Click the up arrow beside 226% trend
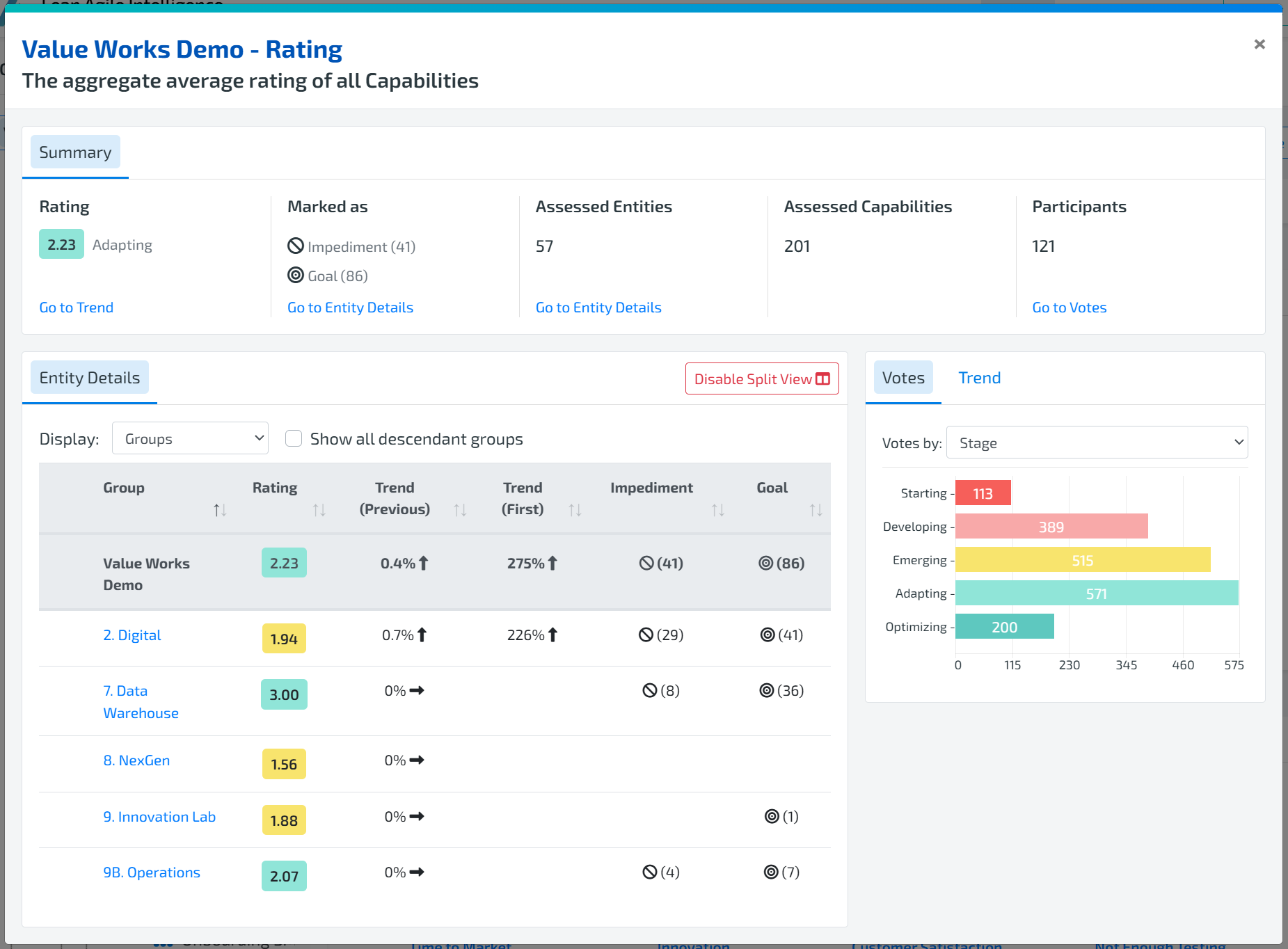 tap(552, 635)
